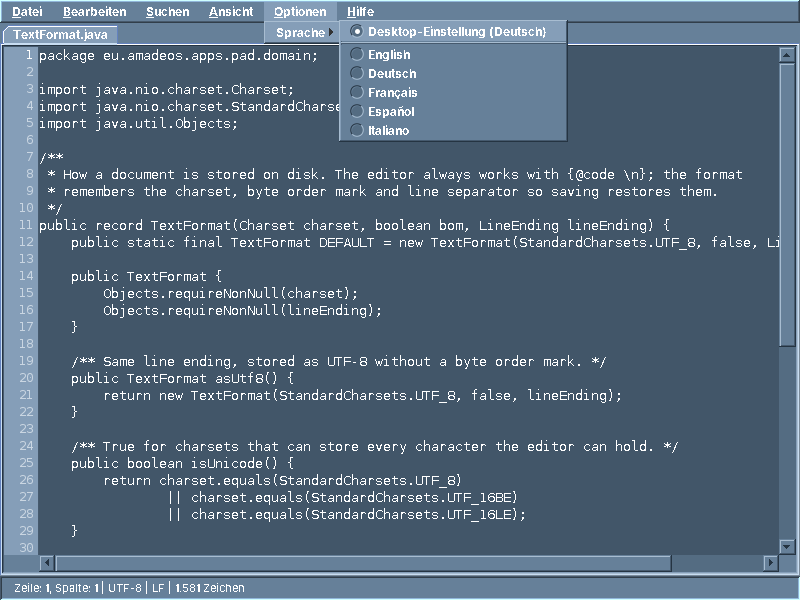Screen dimensions: 800x600
Task: Click the vertical scrollbar down arrow
Action: [x=787, y=546]
